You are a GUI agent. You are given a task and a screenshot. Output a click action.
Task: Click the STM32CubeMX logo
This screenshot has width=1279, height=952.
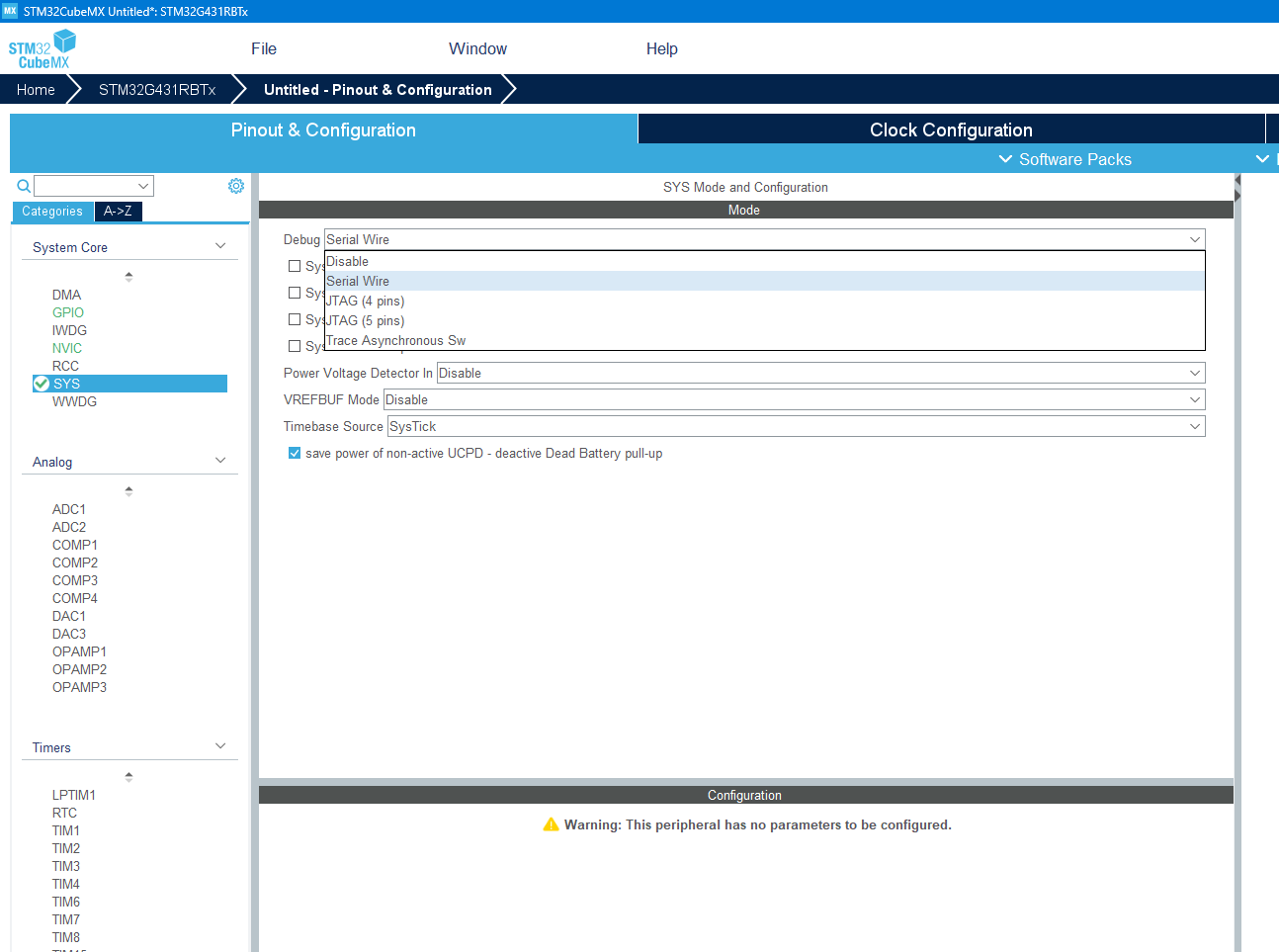coord(42,48)
